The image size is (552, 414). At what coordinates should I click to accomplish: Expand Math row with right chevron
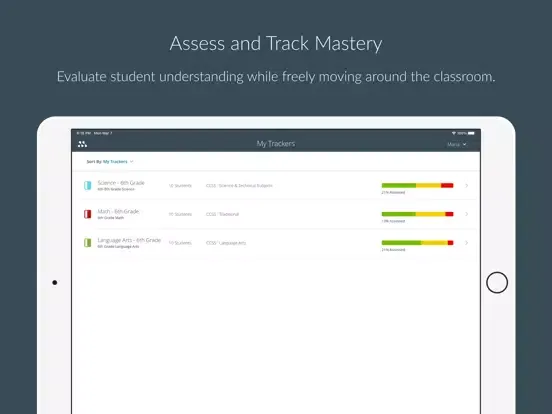(466, 214)
